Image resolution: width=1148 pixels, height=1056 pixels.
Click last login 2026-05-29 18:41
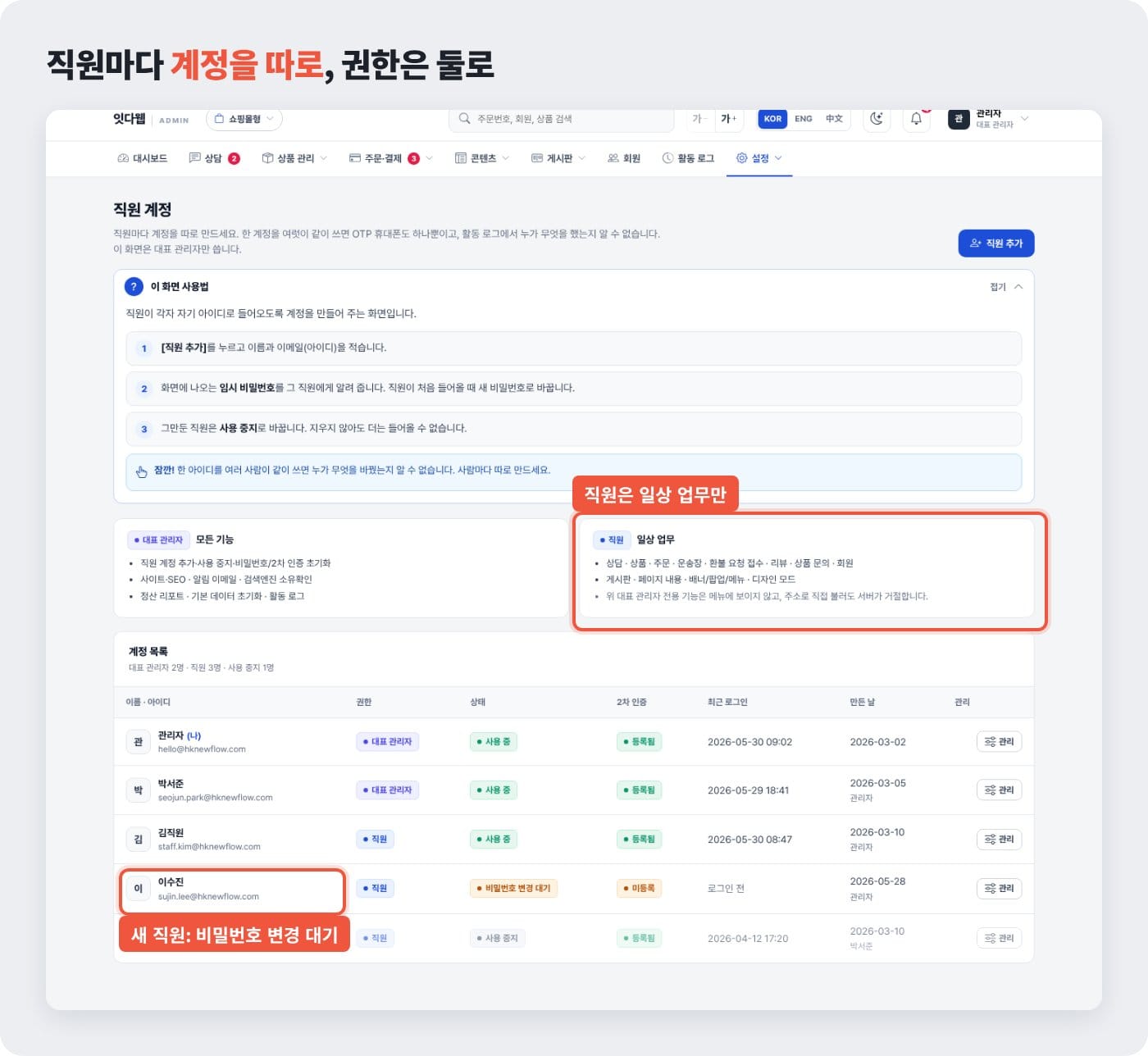point(748,790)
